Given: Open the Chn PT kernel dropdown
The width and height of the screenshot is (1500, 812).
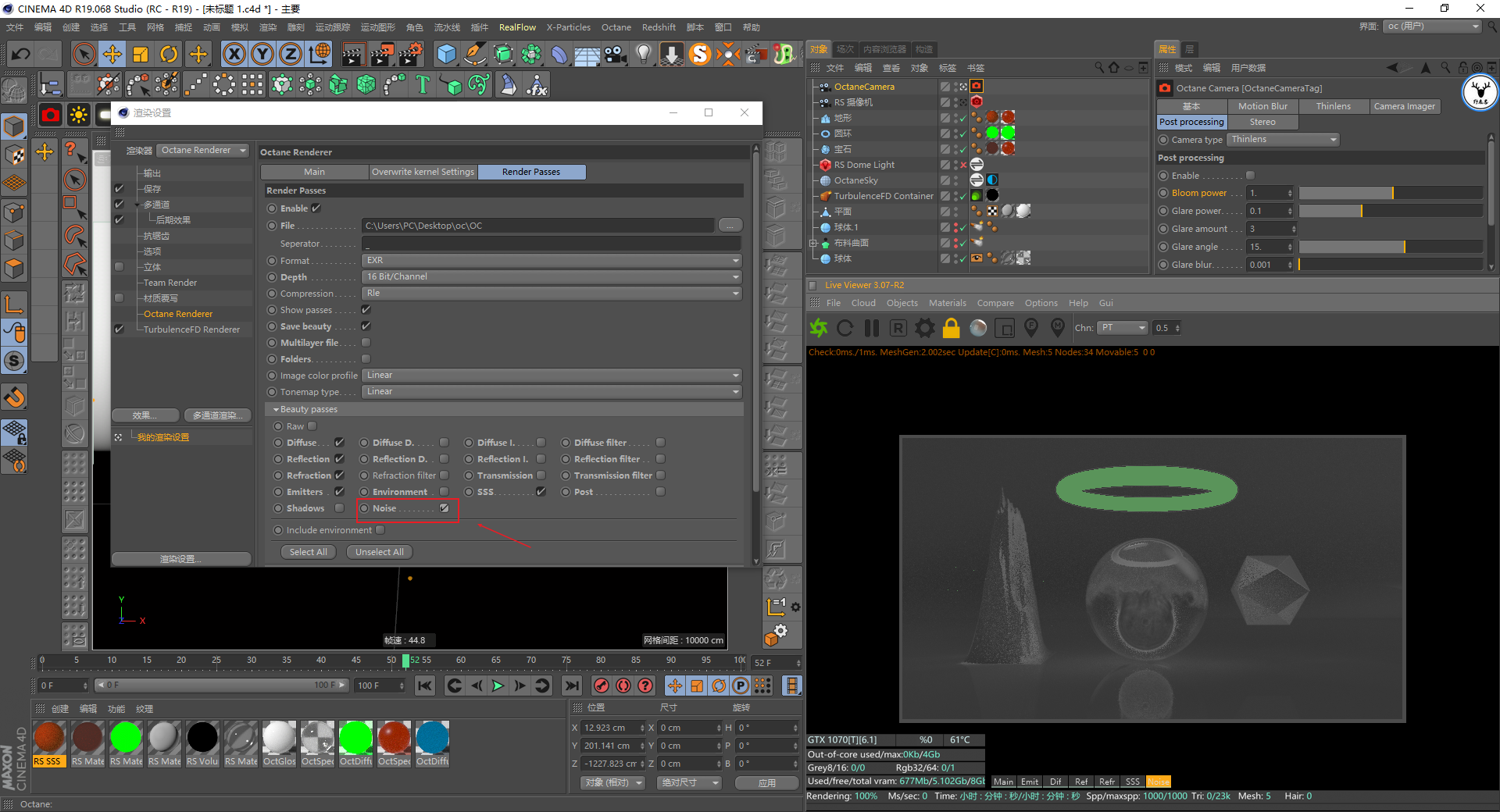Looking at the screenshot, I should [x=1122, y=328].
